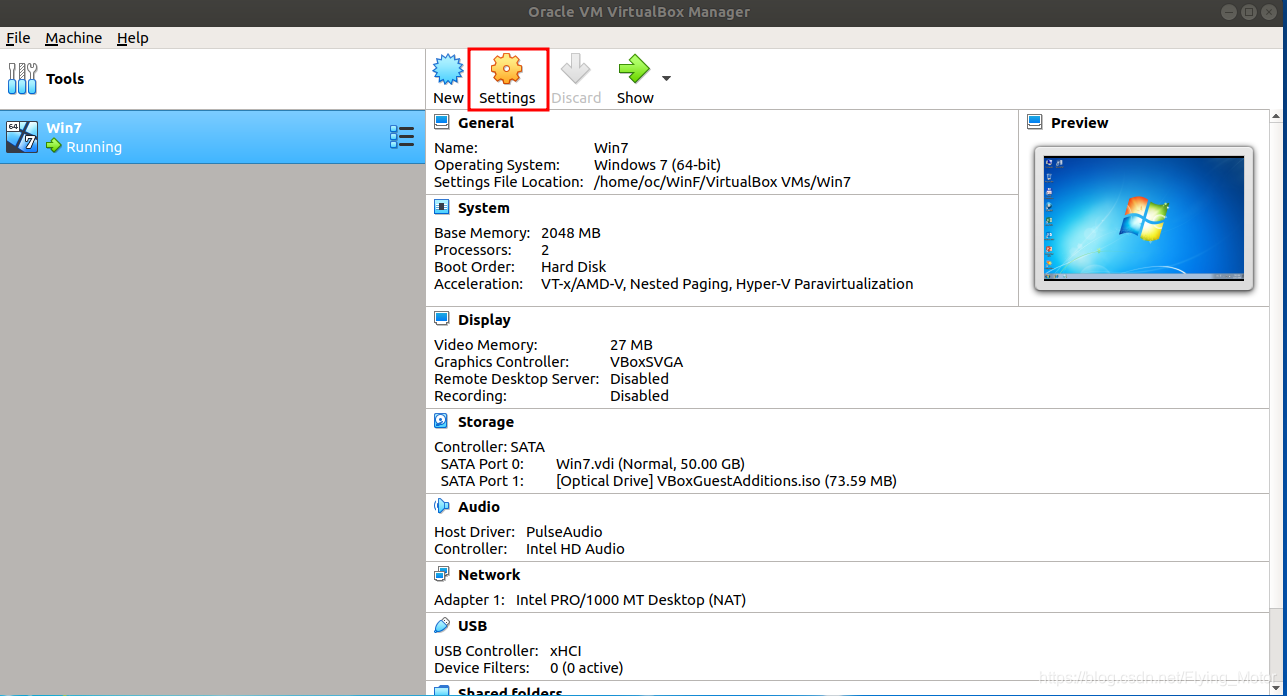The width and height of the screenshot is (1287, 696).
Task: Click the Win7 desktop preview thumbnail
Action: click(1144, 218)
